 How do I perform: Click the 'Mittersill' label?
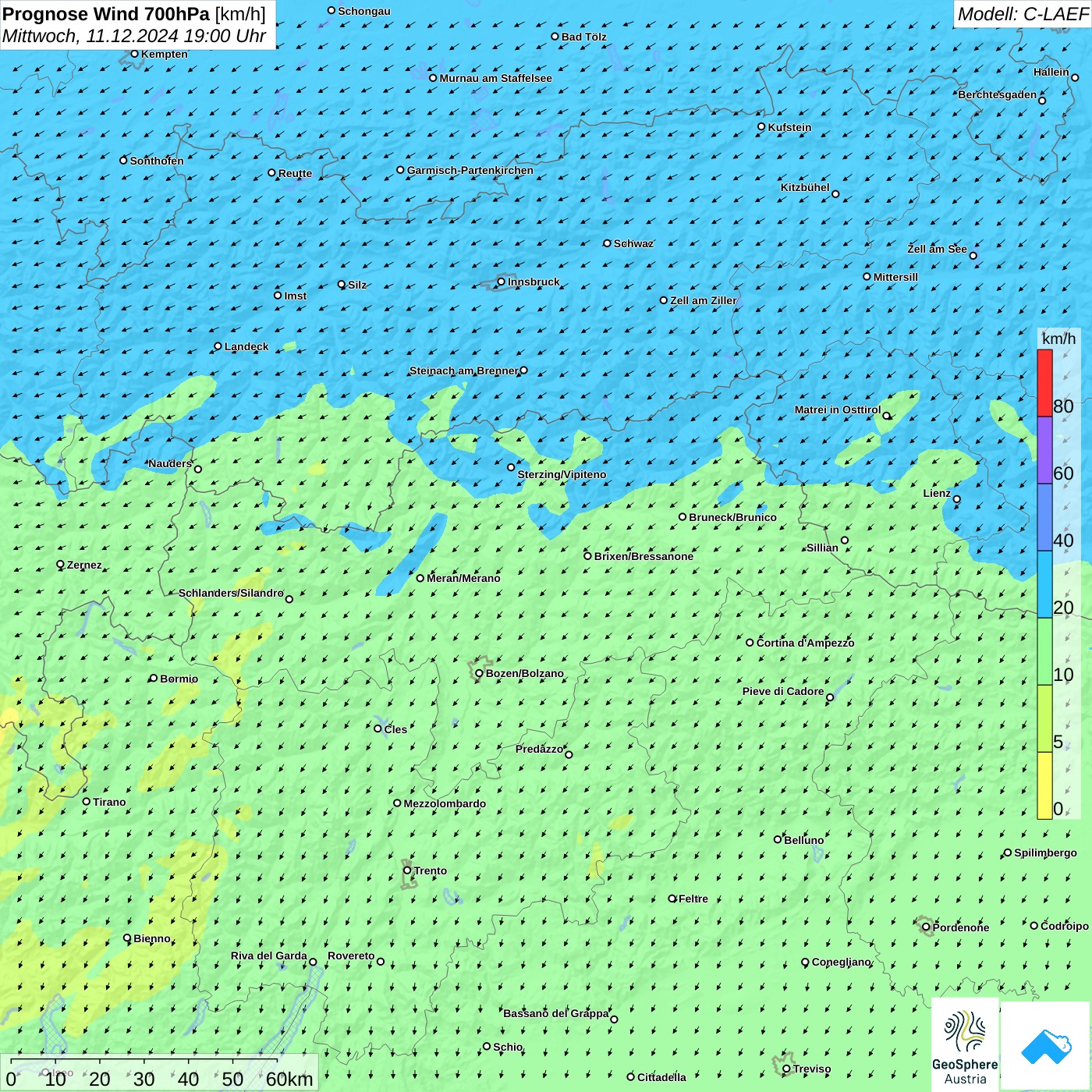pyautogui.click(x=895, y=277)
